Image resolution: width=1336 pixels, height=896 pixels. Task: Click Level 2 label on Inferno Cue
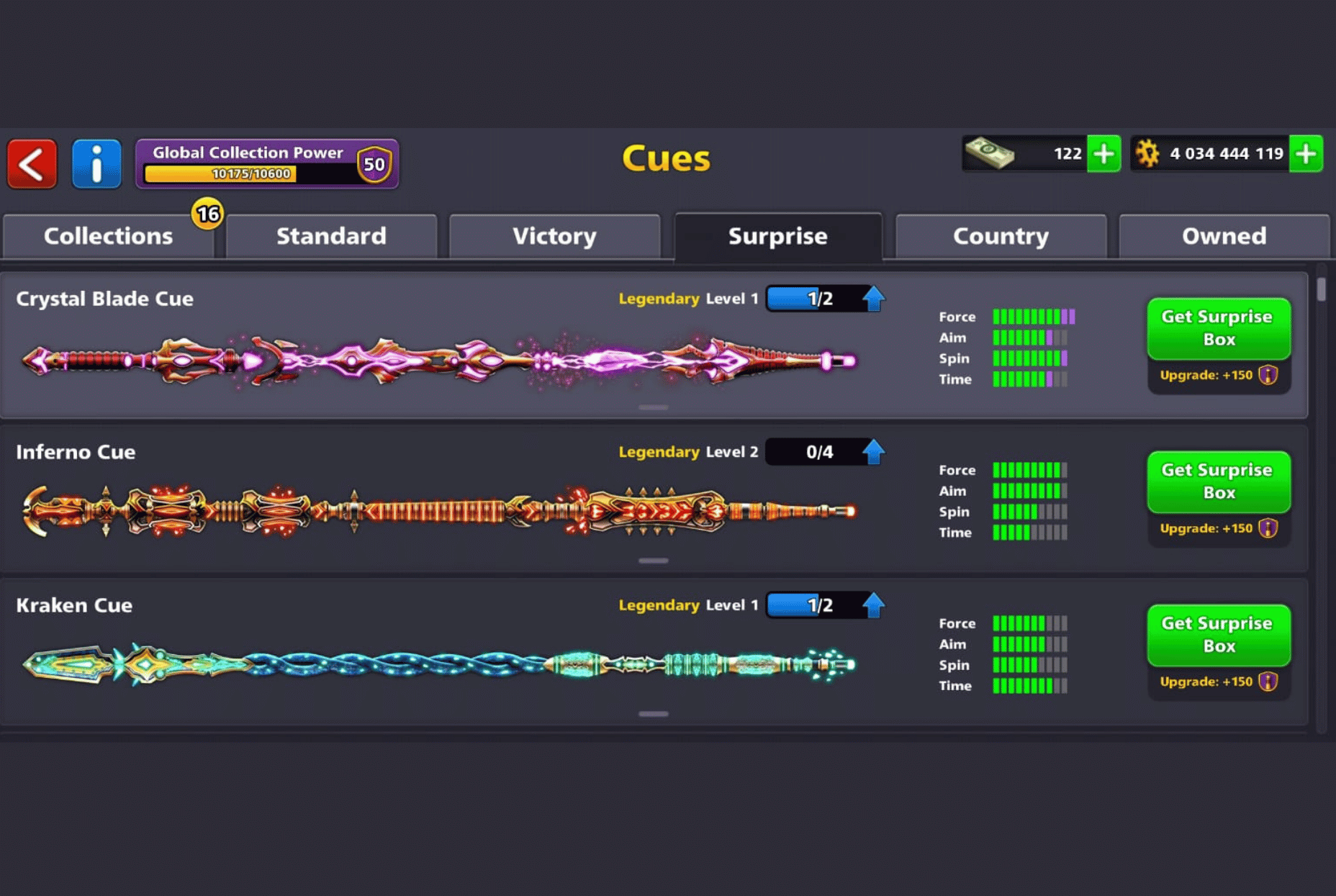tap(732, 452)
